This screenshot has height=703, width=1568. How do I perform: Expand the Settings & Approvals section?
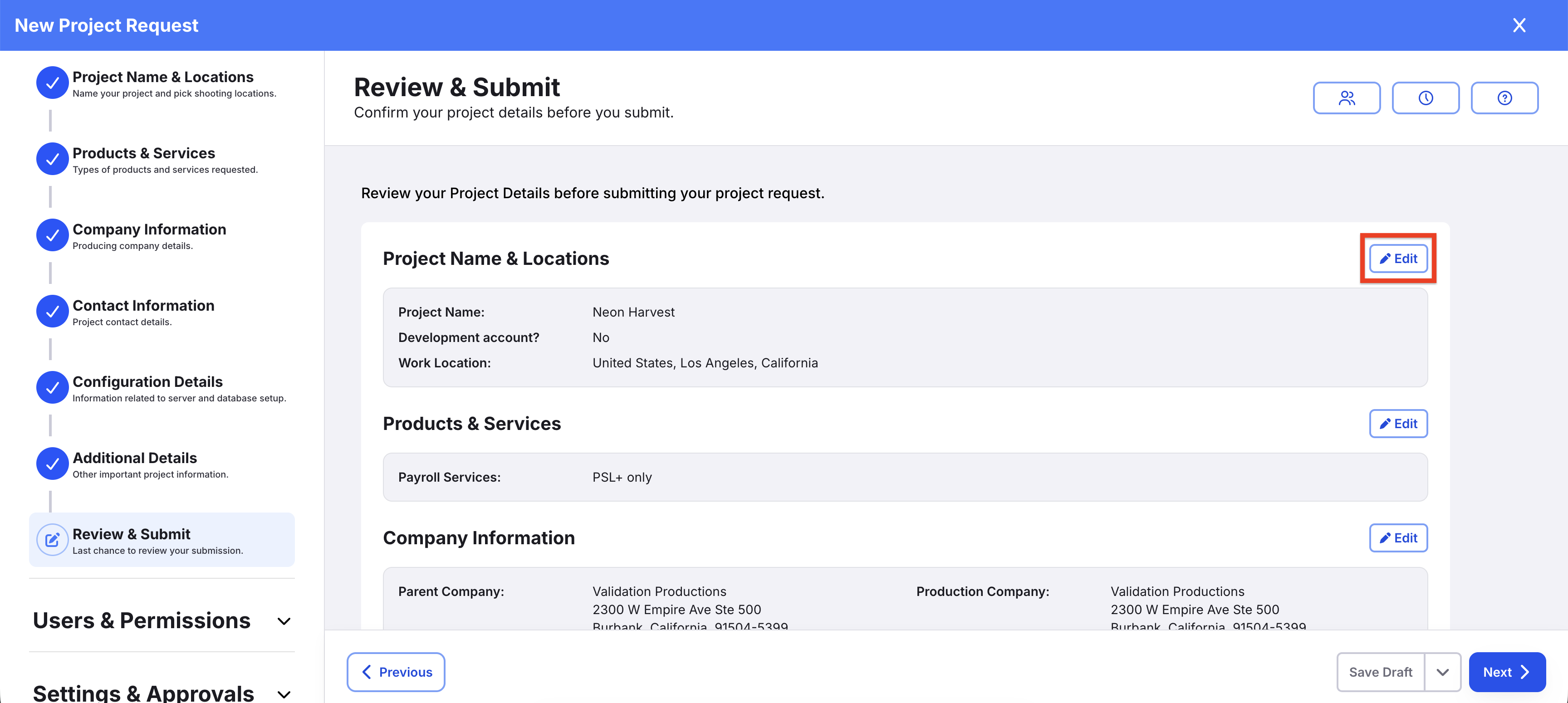tap(162, 693)
